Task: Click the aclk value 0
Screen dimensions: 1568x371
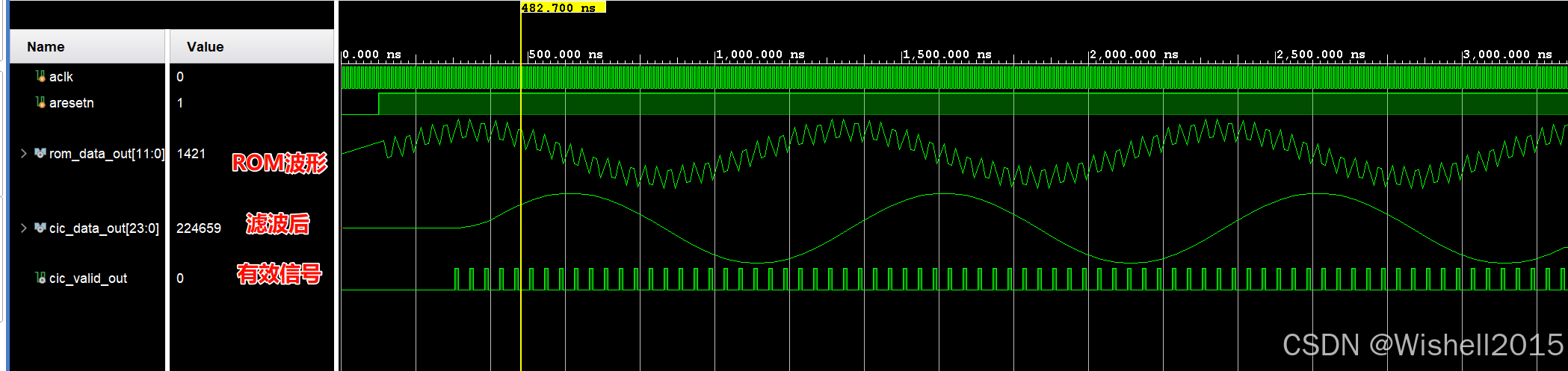Action: click(x=180, y=77)
